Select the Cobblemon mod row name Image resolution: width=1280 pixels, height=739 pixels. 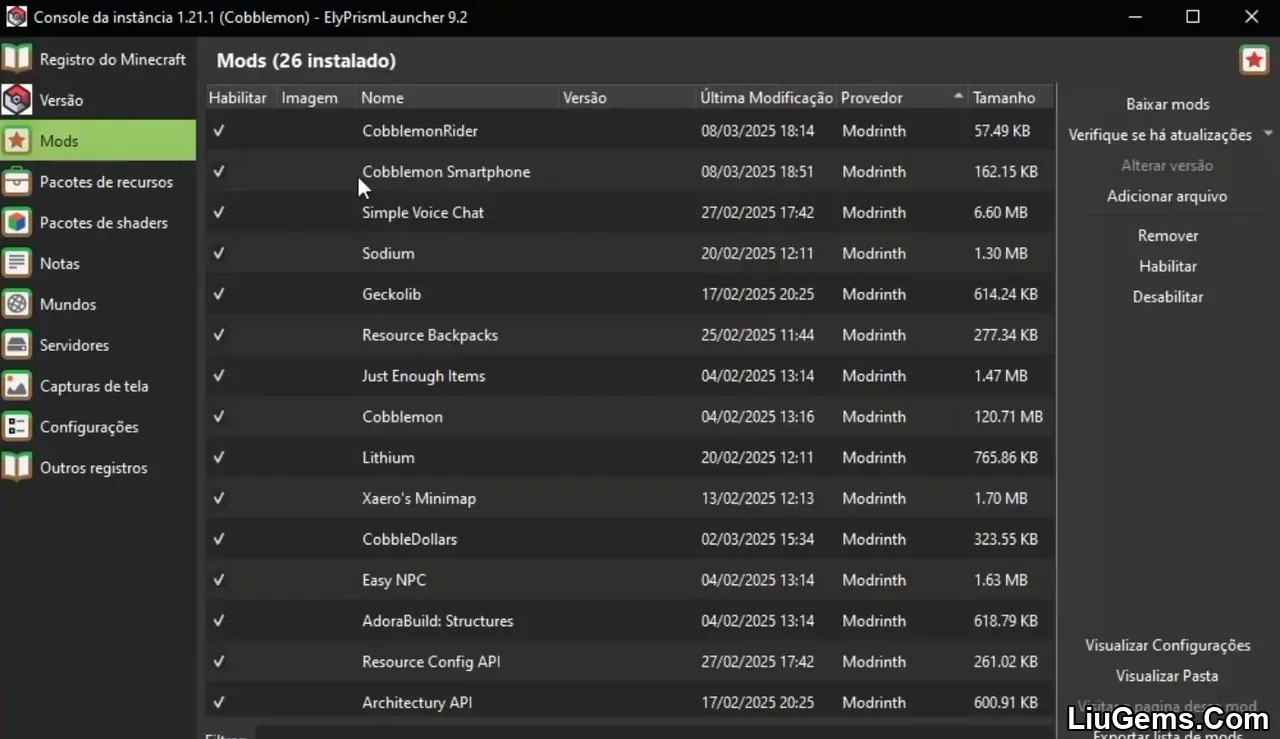[402, 417]
